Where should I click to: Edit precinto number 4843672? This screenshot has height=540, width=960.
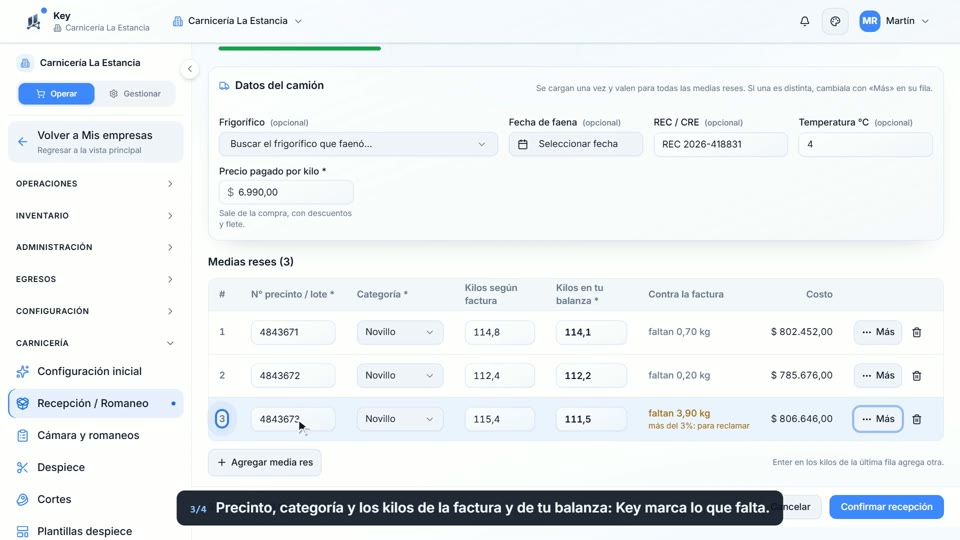click(x=293, y=375)
